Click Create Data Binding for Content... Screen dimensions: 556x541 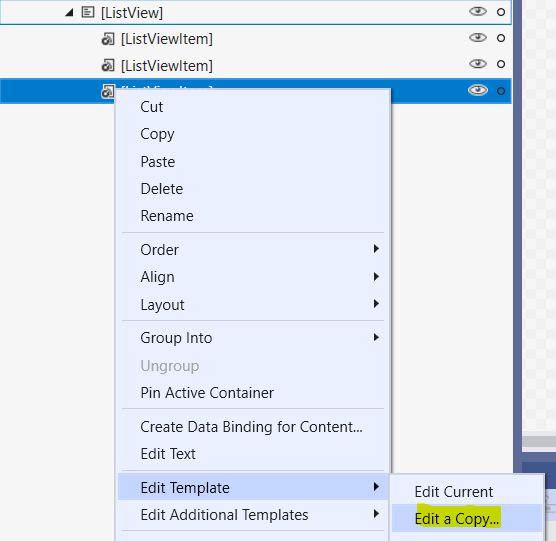pyautogui.click(x=253, y=427)
